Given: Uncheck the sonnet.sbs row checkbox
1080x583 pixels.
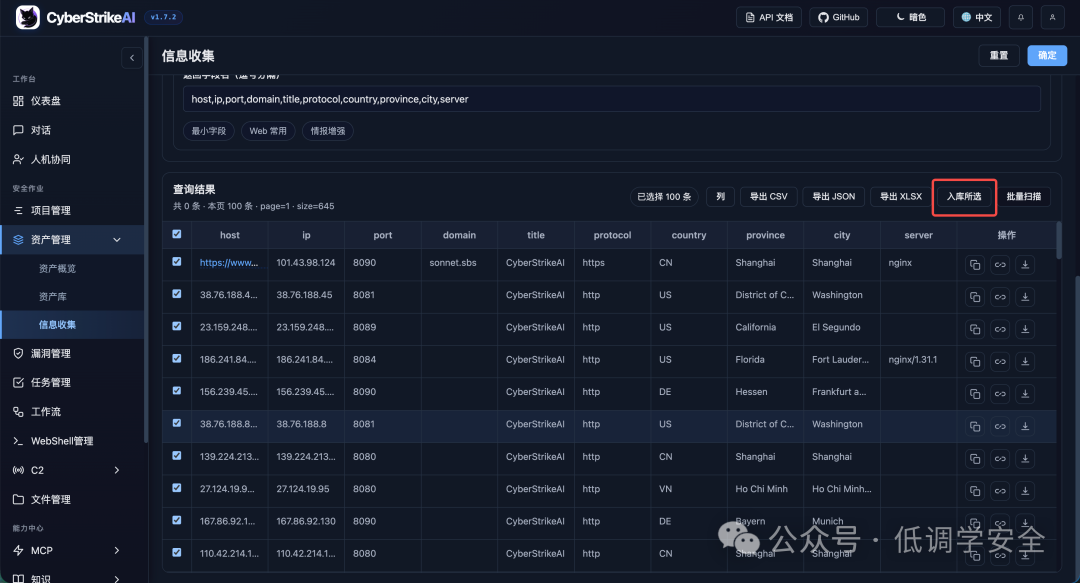Looking at the screenshot, I should [177, 262].
